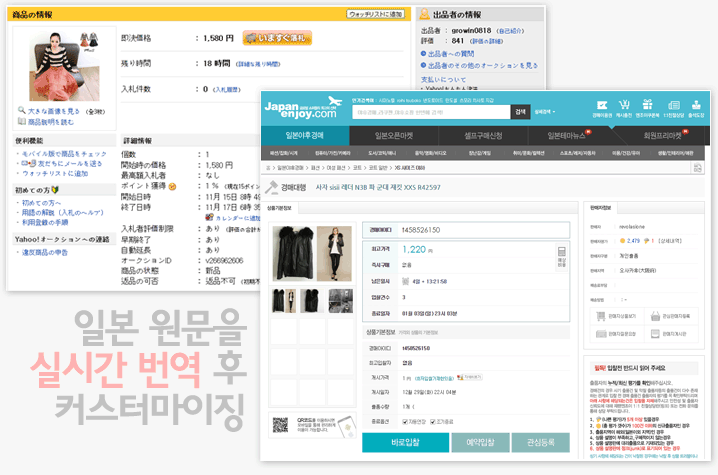Select the 셀프구매신청 main tab
The height and width of the screenshot is (475, 718).
pos(483,136)
